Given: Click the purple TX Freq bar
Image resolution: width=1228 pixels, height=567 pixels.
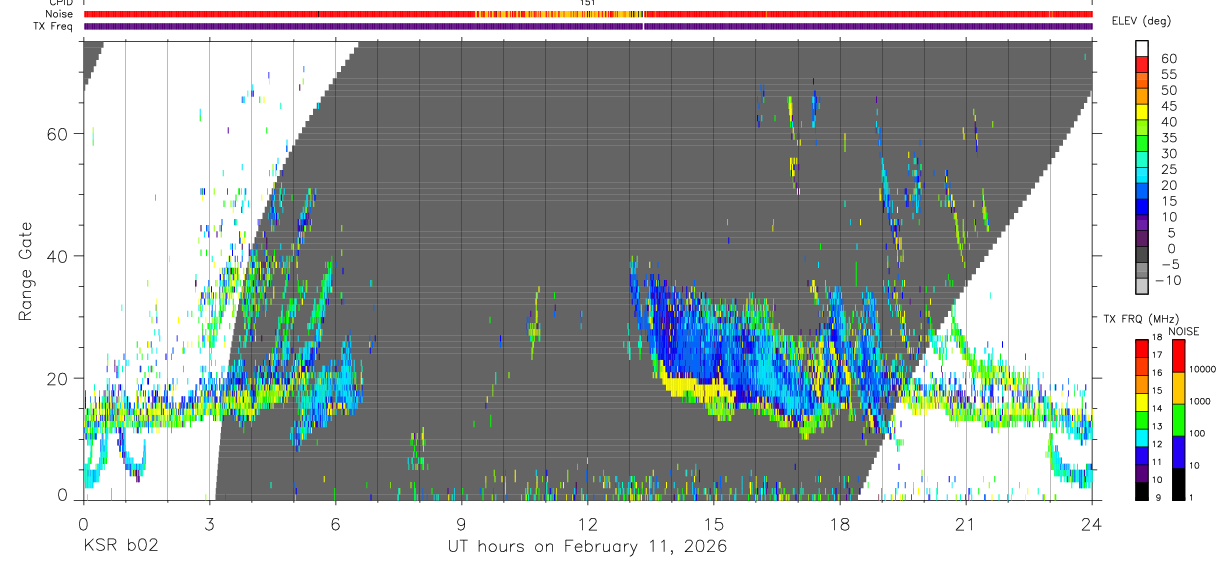Looking at the screenshot, I should tap(588, 26).
